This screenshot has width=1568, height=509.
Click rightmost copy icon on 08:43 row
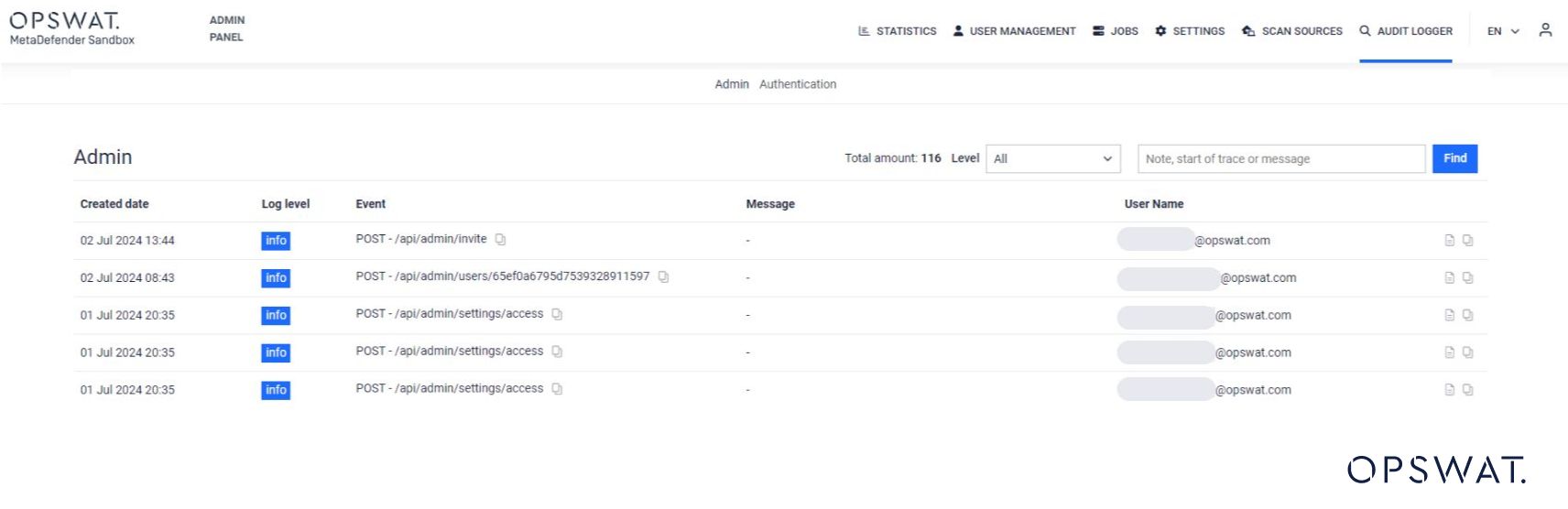coord(1467,278)
